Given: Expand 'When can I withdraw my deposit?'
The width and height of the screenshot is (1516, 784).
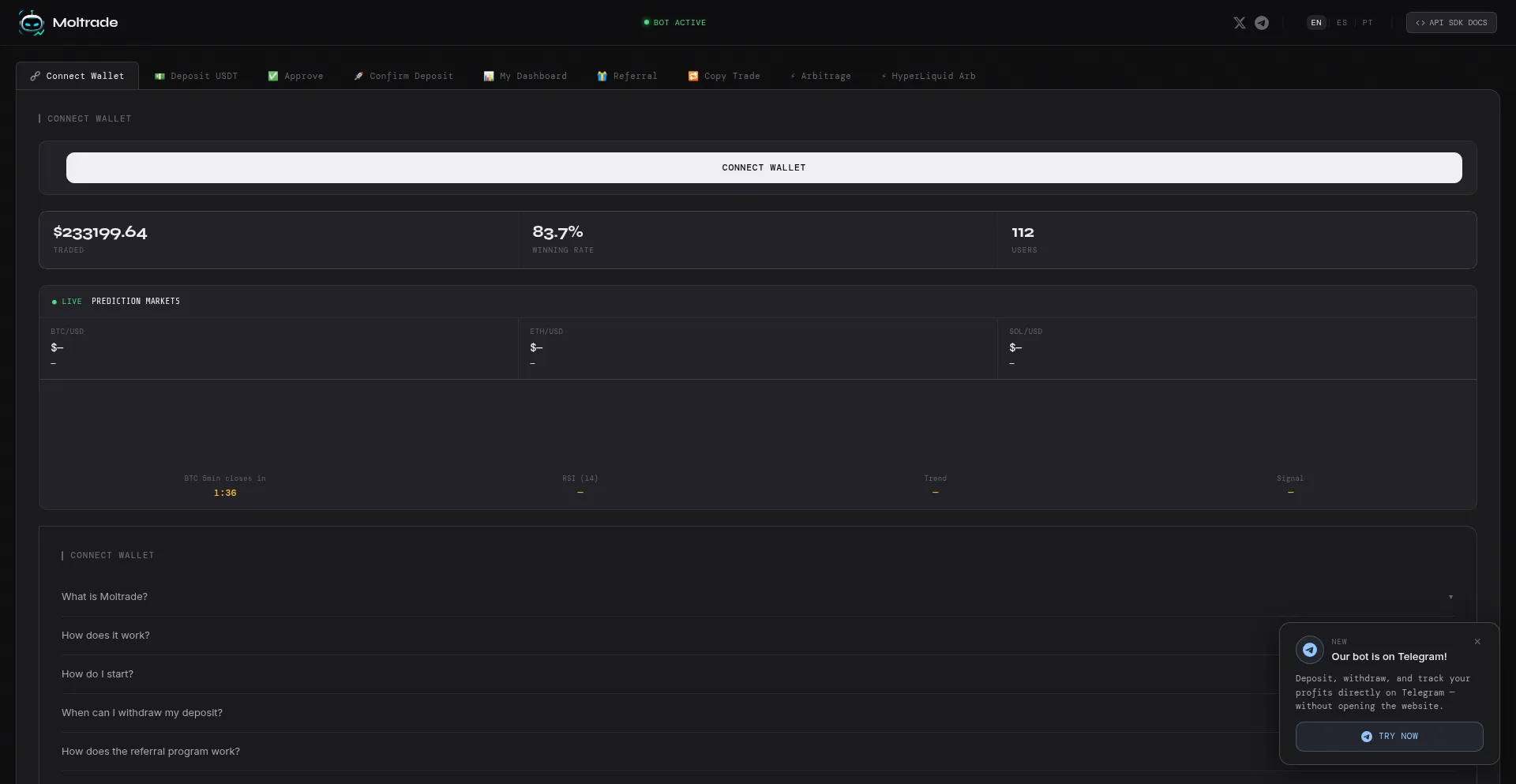Looking at the screenshot, I should [757, 713].
